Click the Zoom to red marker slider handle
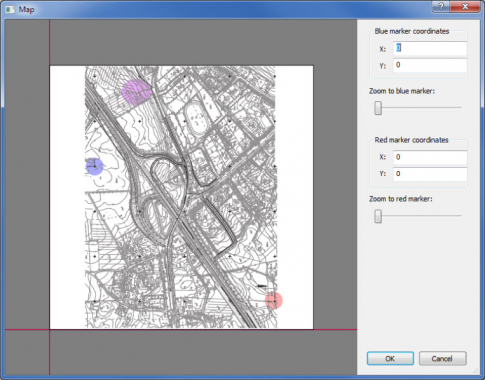Viewport: 485px width, 380px height. pos(378,216)
